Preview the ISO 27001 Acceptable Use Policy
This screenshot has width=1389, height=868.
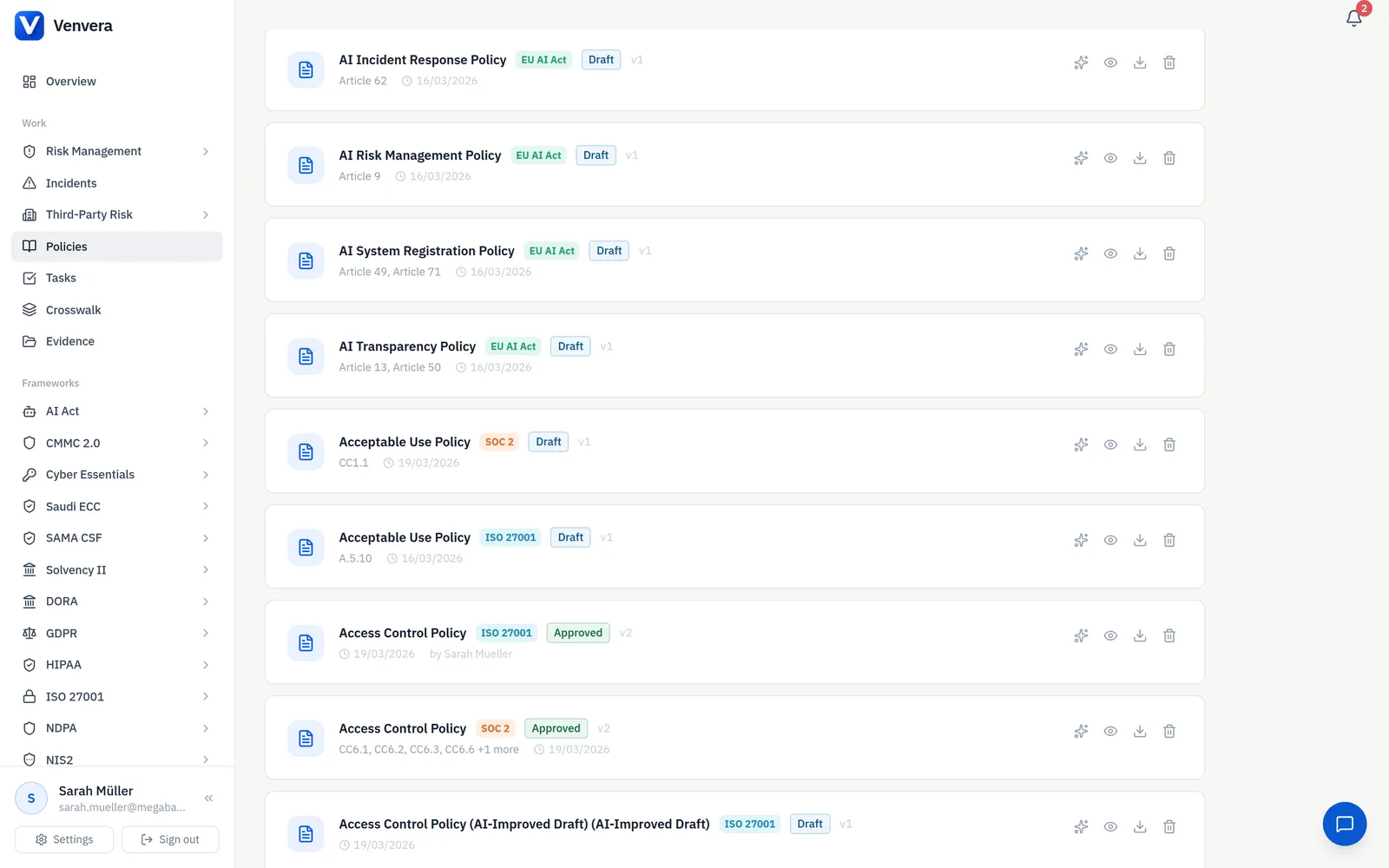[x=1110, y=540]
